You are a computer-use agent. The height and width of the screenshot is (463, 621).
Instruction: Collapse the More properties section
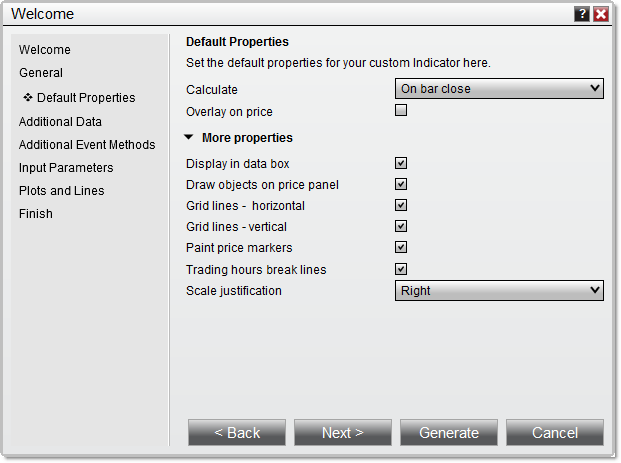click(190, 138)
